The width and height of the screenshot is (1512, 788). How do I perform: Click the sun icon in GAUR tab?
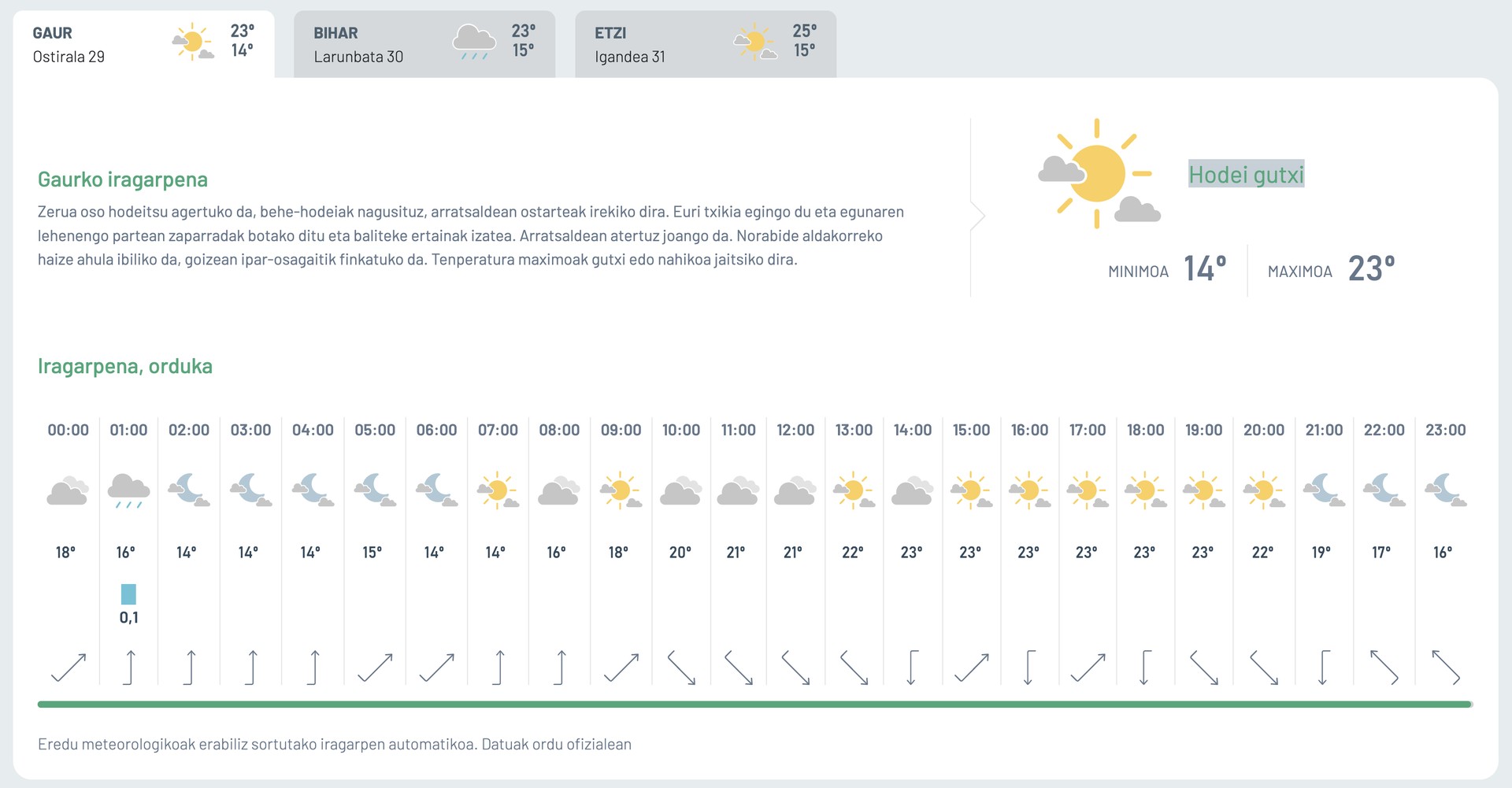(193, 42)
